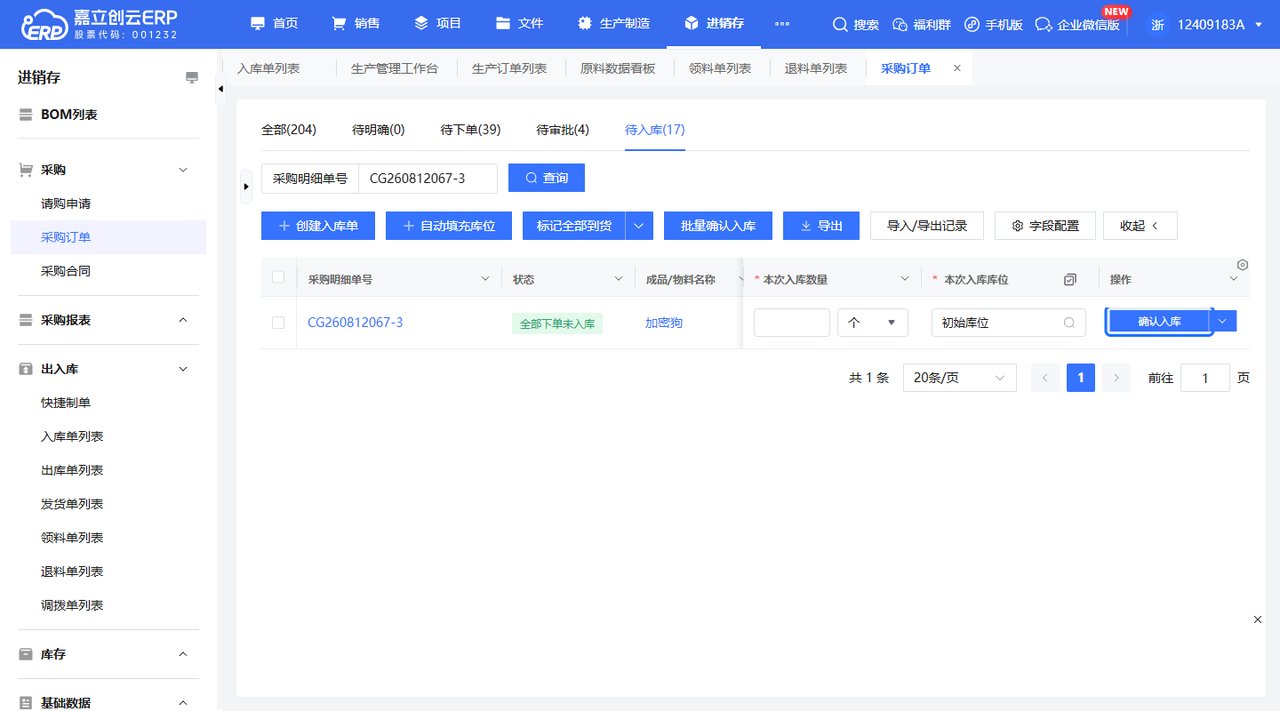Click the 前往 page number input
The height and width of the screenshot is (711, 1280).
coord(1205,378)
